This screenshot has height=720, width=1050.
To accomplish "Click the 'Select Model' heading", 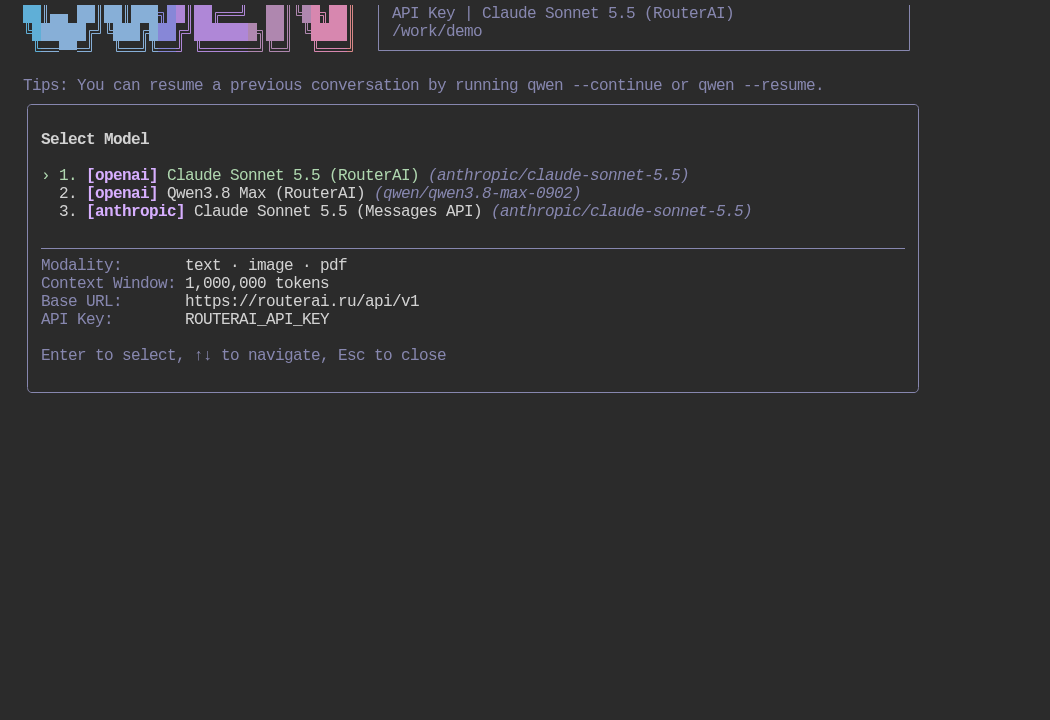I will 95,139.
